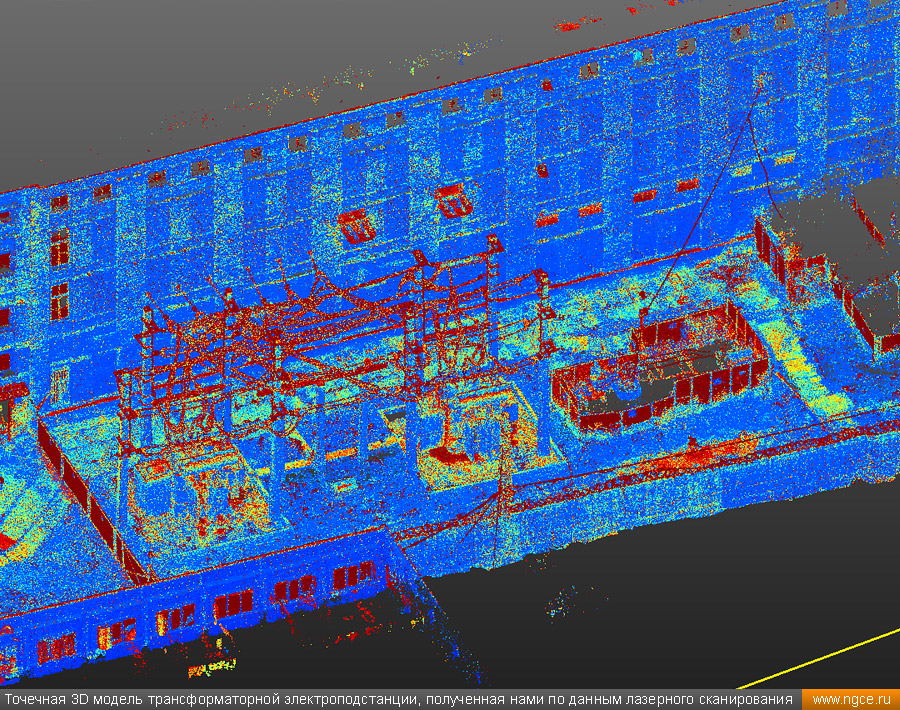
Task: Click the Russian caption text at bottom
Action: [x=400, y=699]
